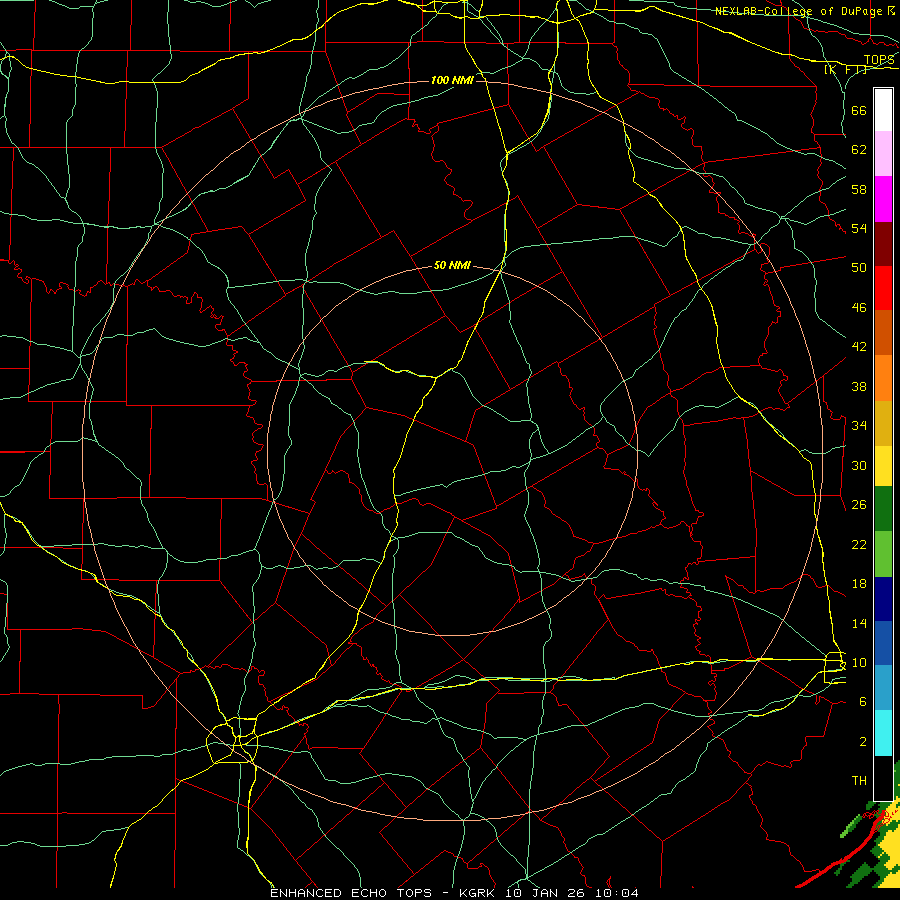Click the legend value 58
Screen dimensions: 900x900
[859, 189]
